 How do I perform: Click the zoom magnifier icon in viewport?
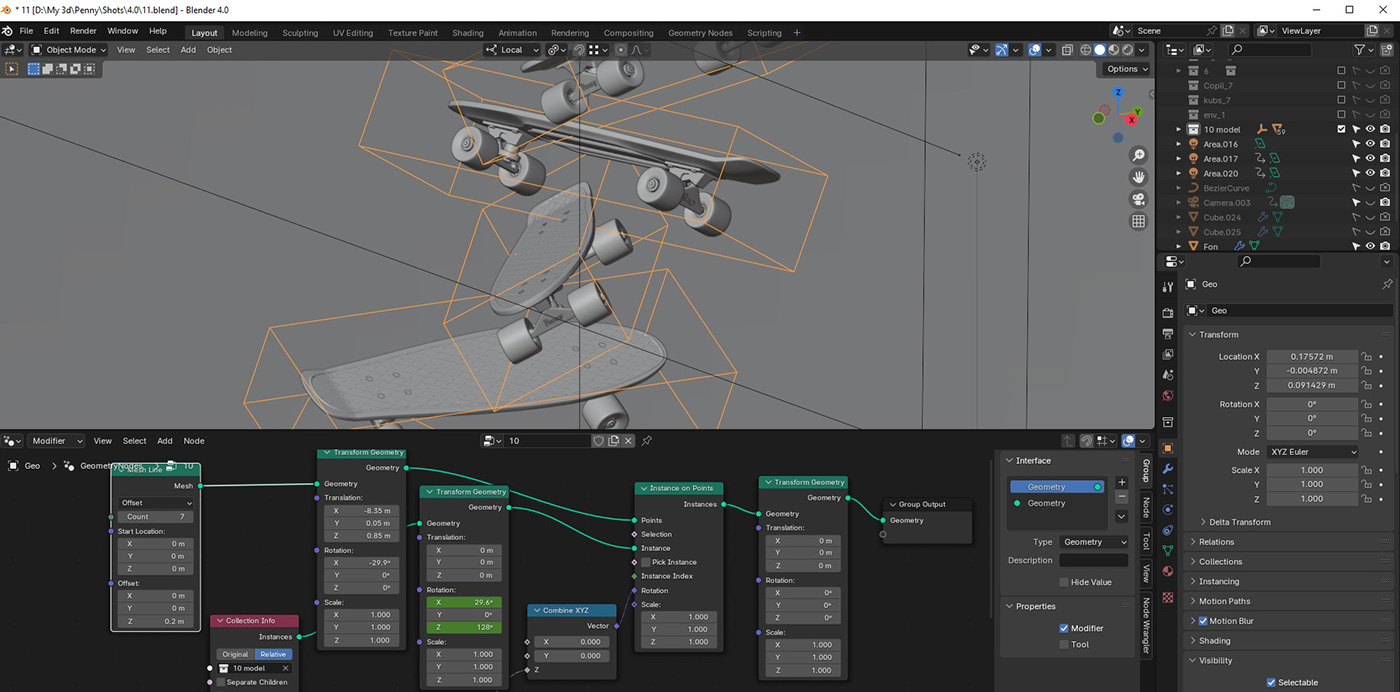coord(1138,155)
